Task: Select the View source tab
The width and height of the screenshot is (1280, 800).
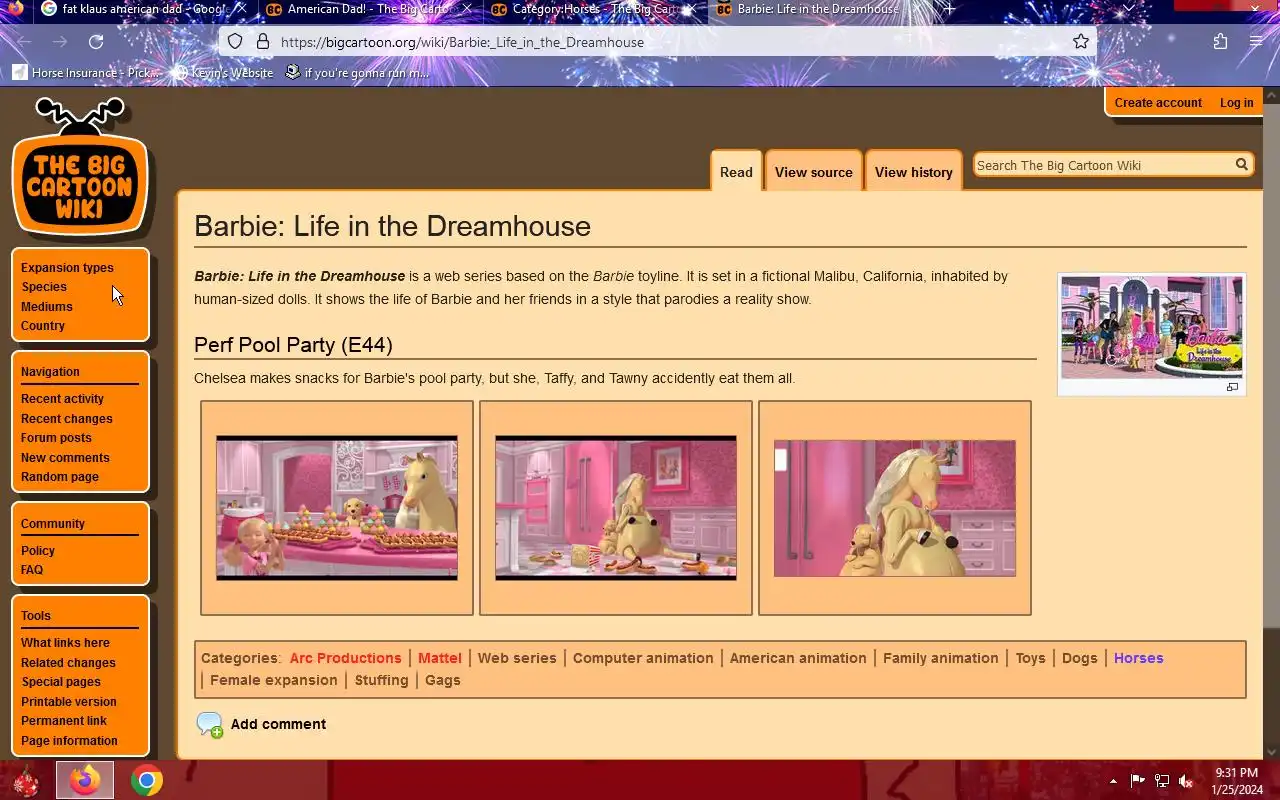Action: tap(813, 172)
